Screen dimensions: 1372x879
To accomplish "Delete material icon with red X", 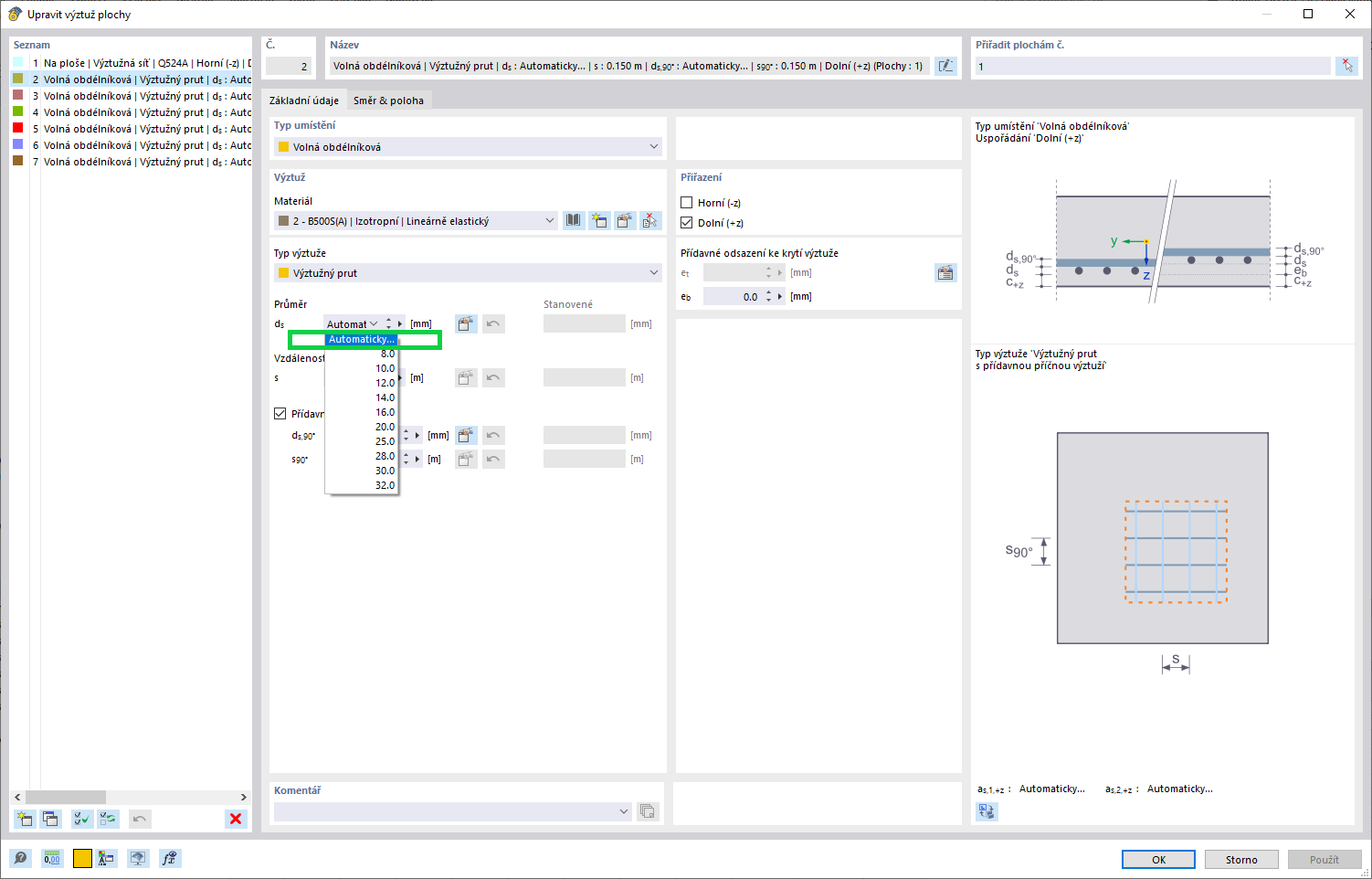I will [x=650, y=220].
